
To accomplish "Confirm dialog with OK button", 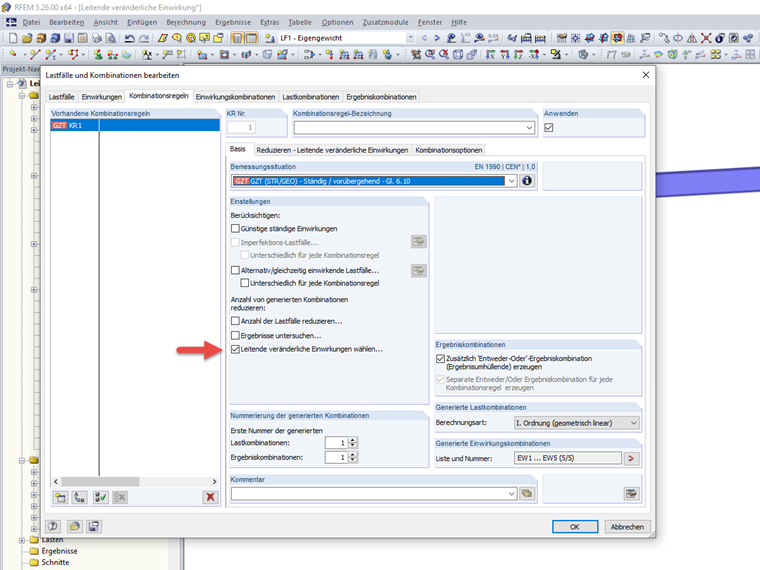I will click(575, 527).
